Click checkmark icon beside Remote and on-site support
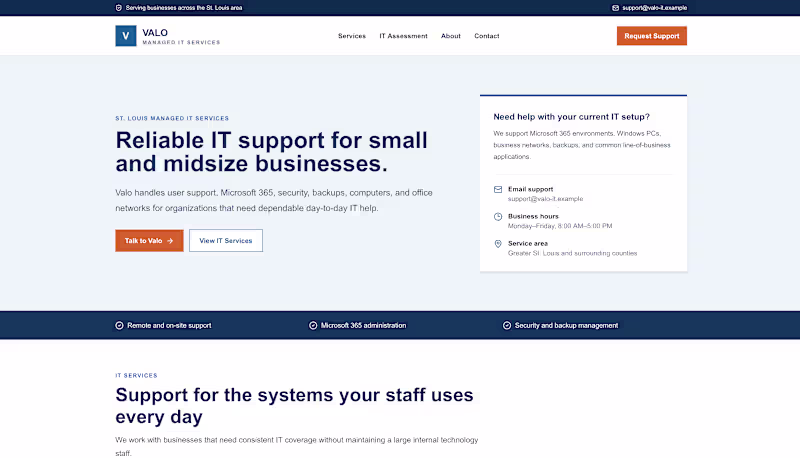 coord(119,325)
